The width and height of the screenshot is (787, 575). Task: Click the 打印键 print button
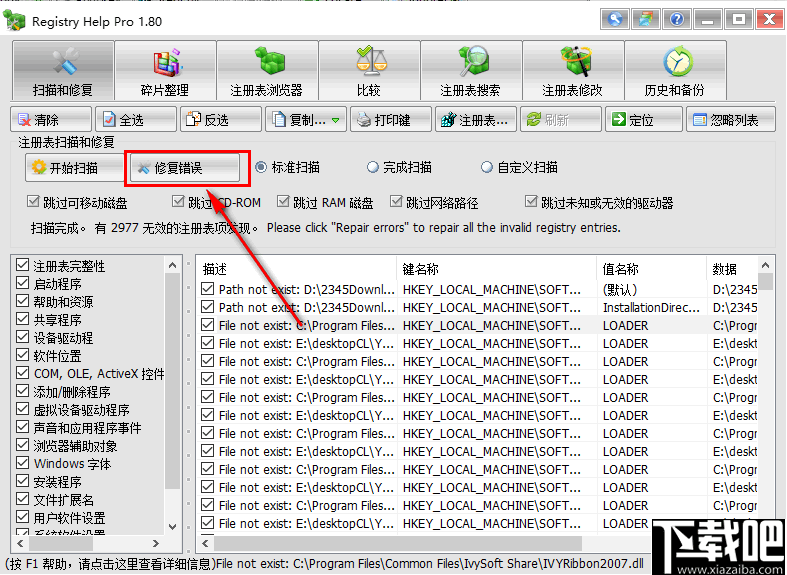390,119
